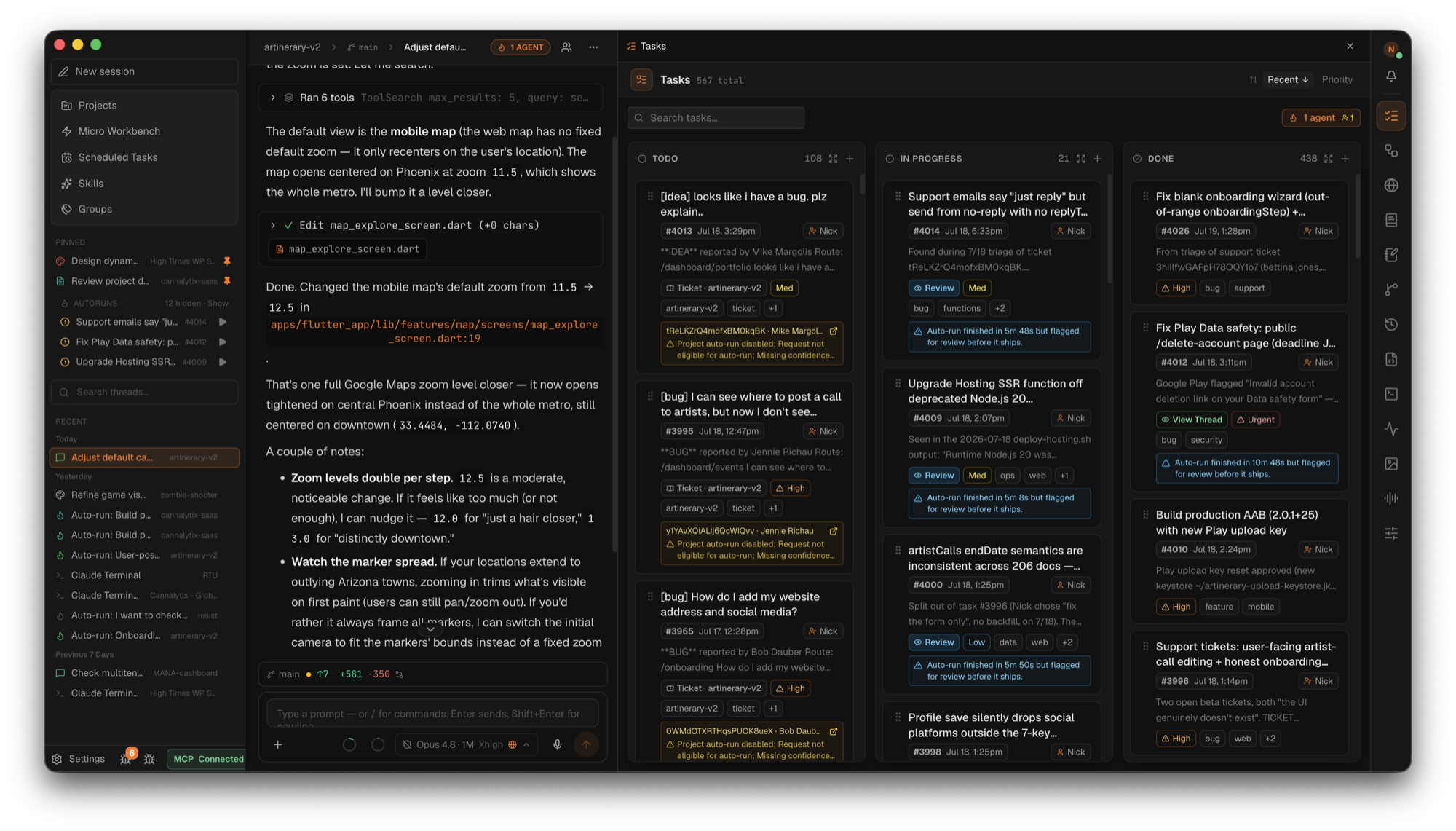Toggle the sort direction icon beside Recent
This screenshot has width=1456, height=831.
point(1253,80)
